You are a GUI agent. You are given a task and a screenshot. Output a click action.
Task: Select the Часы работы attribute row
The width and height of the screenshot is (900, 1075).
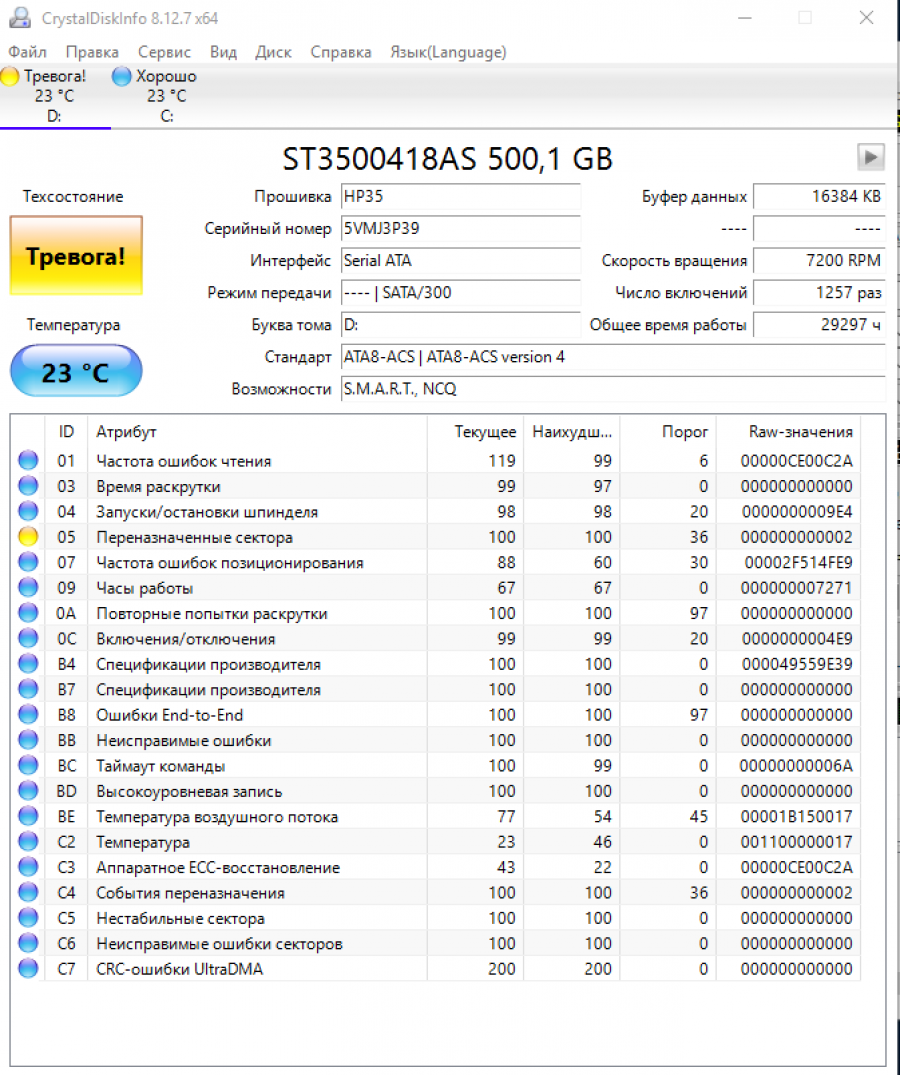145,588
